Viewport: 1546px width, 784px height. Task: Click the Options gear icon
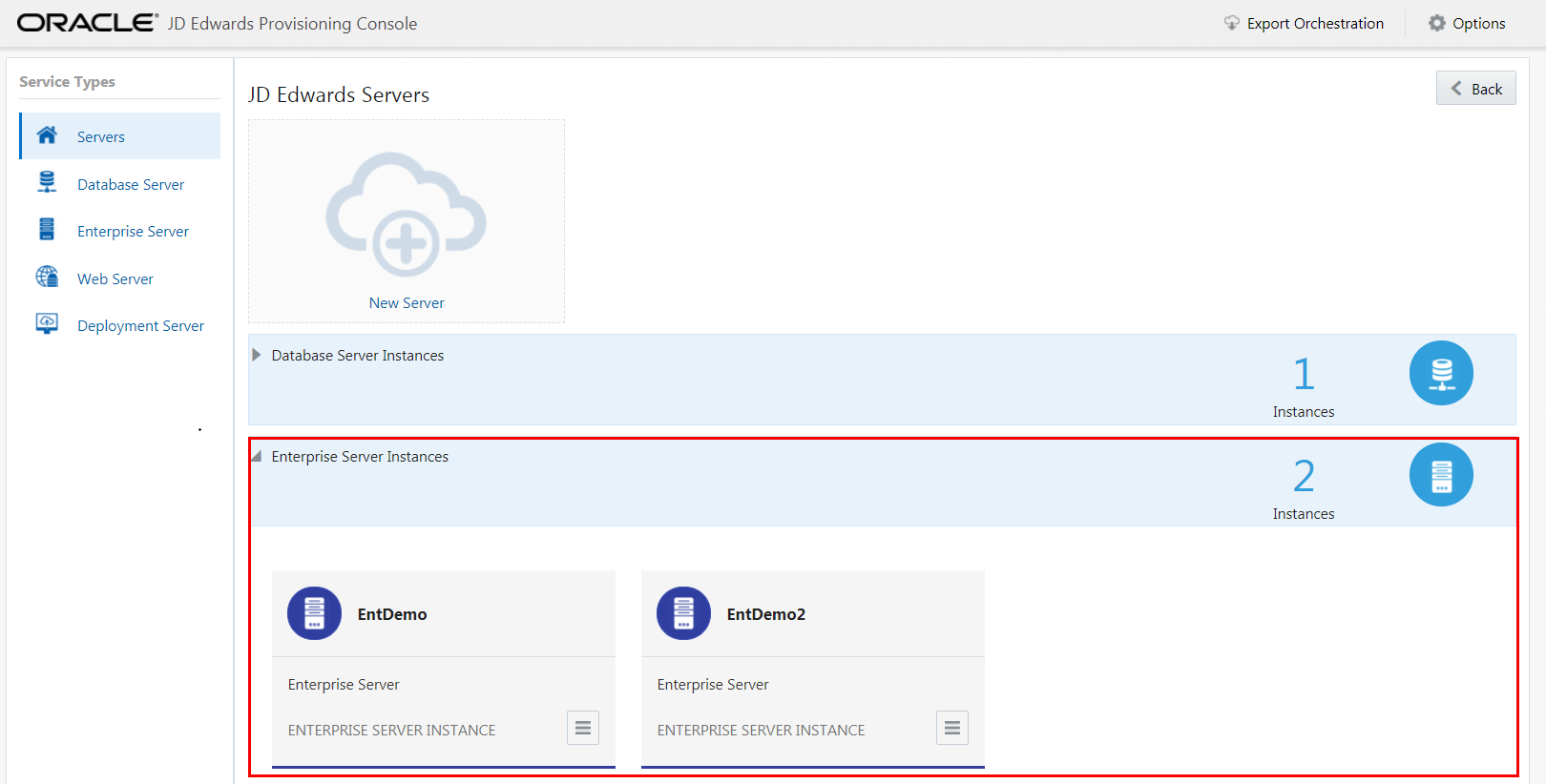[1437, 23]
